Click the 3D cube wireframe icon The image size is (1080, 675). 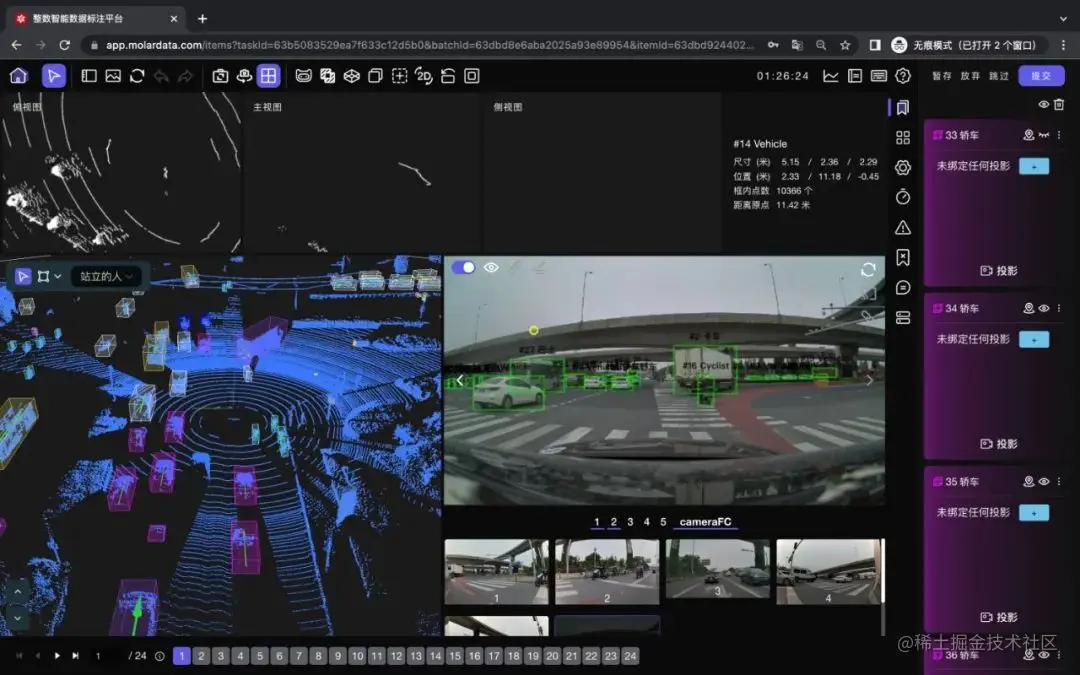coord(352,76)
